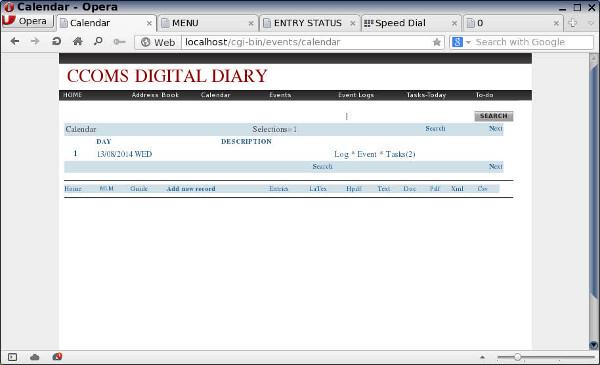The height and width of the screenshot is (365, 600).
Task: Go back using the back arrow
Action: tap(15, 41)
